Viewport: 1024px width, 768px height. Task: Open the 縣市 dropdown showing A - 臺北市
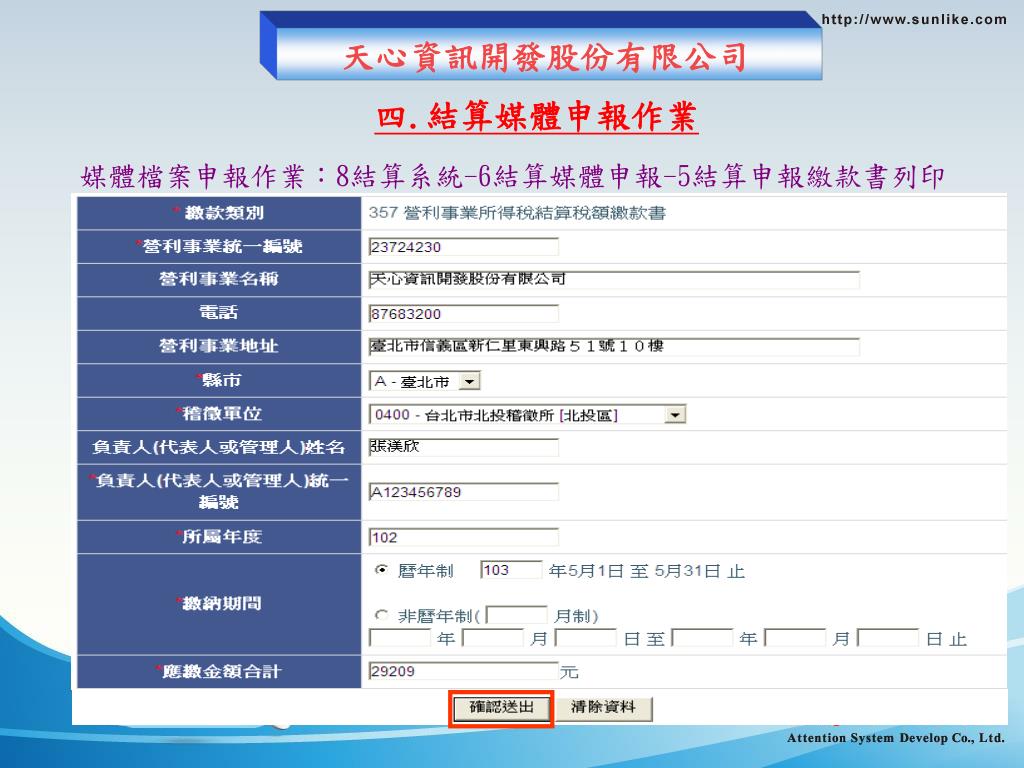click(x=425, y=381)
